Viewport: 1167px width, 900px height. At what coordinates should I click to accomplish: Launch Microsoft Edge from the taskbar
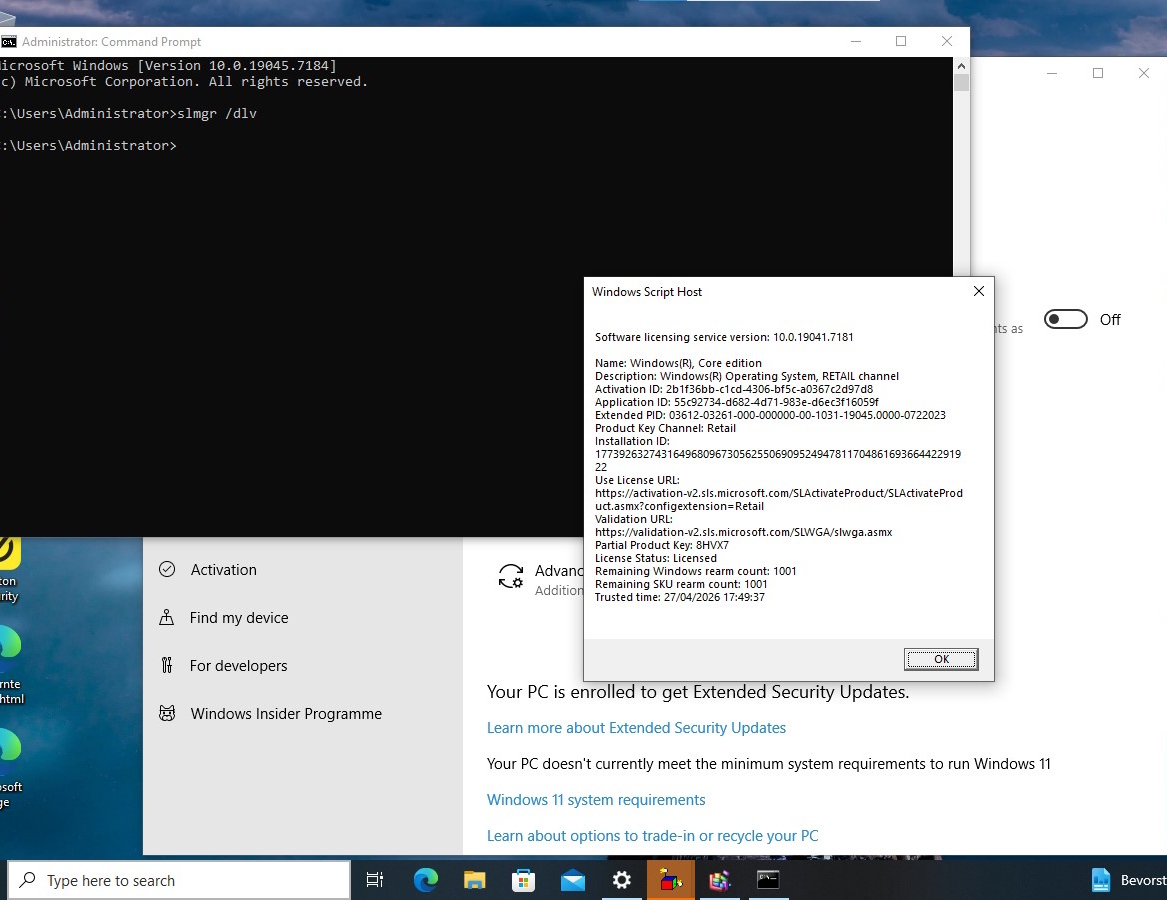(x=426, y=881)
